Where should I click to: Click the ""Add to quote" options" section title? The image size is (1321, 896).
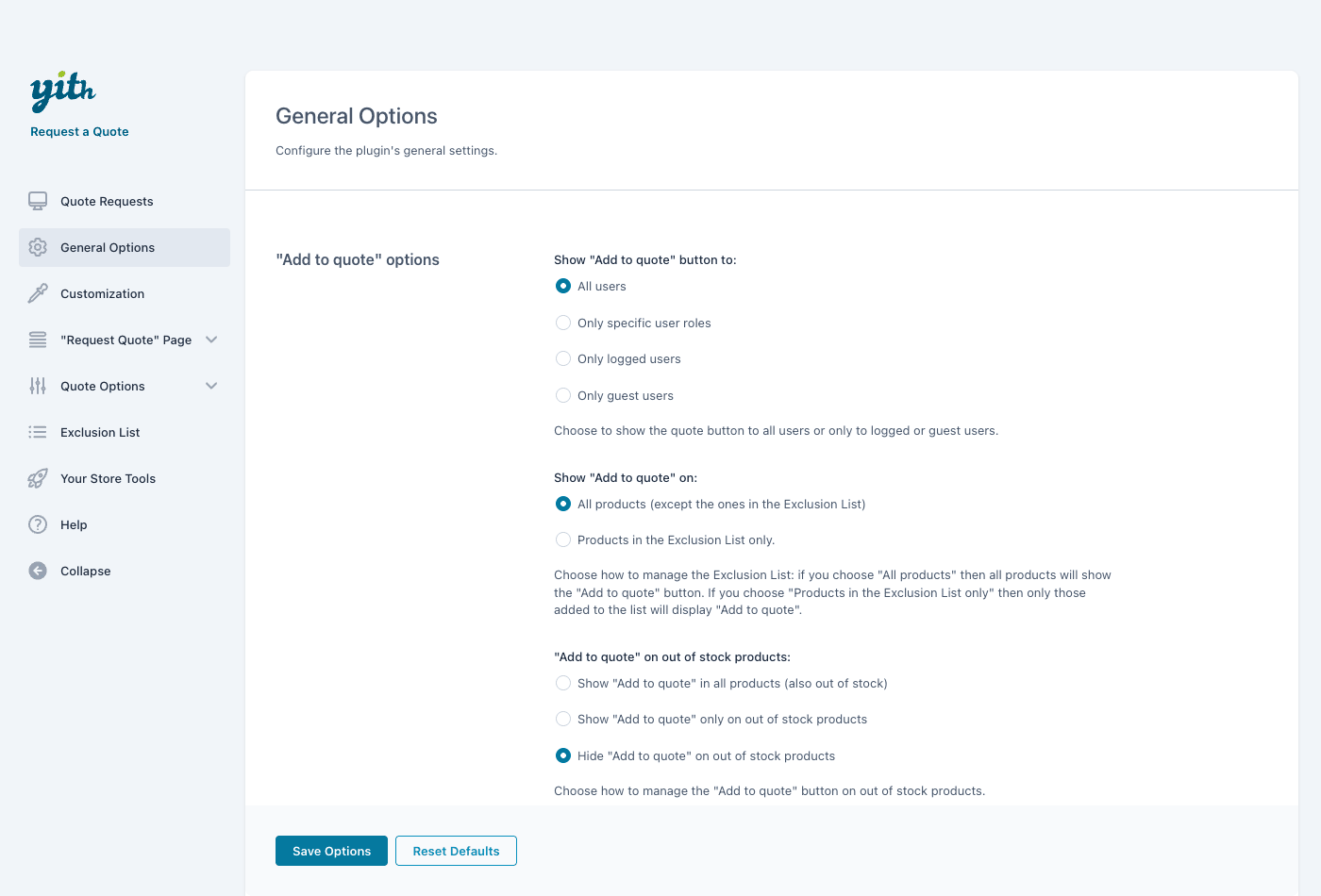(358, 259)
